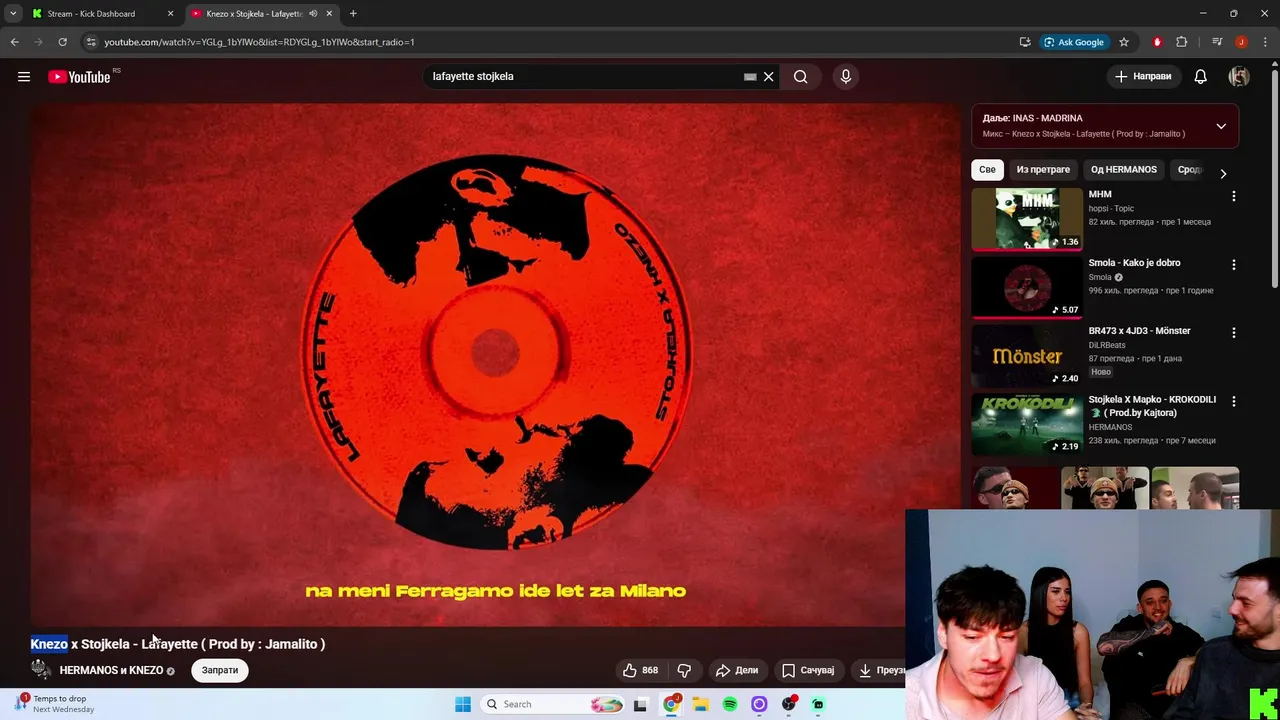Show more filter chips with right arrow
This screenshot has height=720, width=1280.
coord(1222,173)
